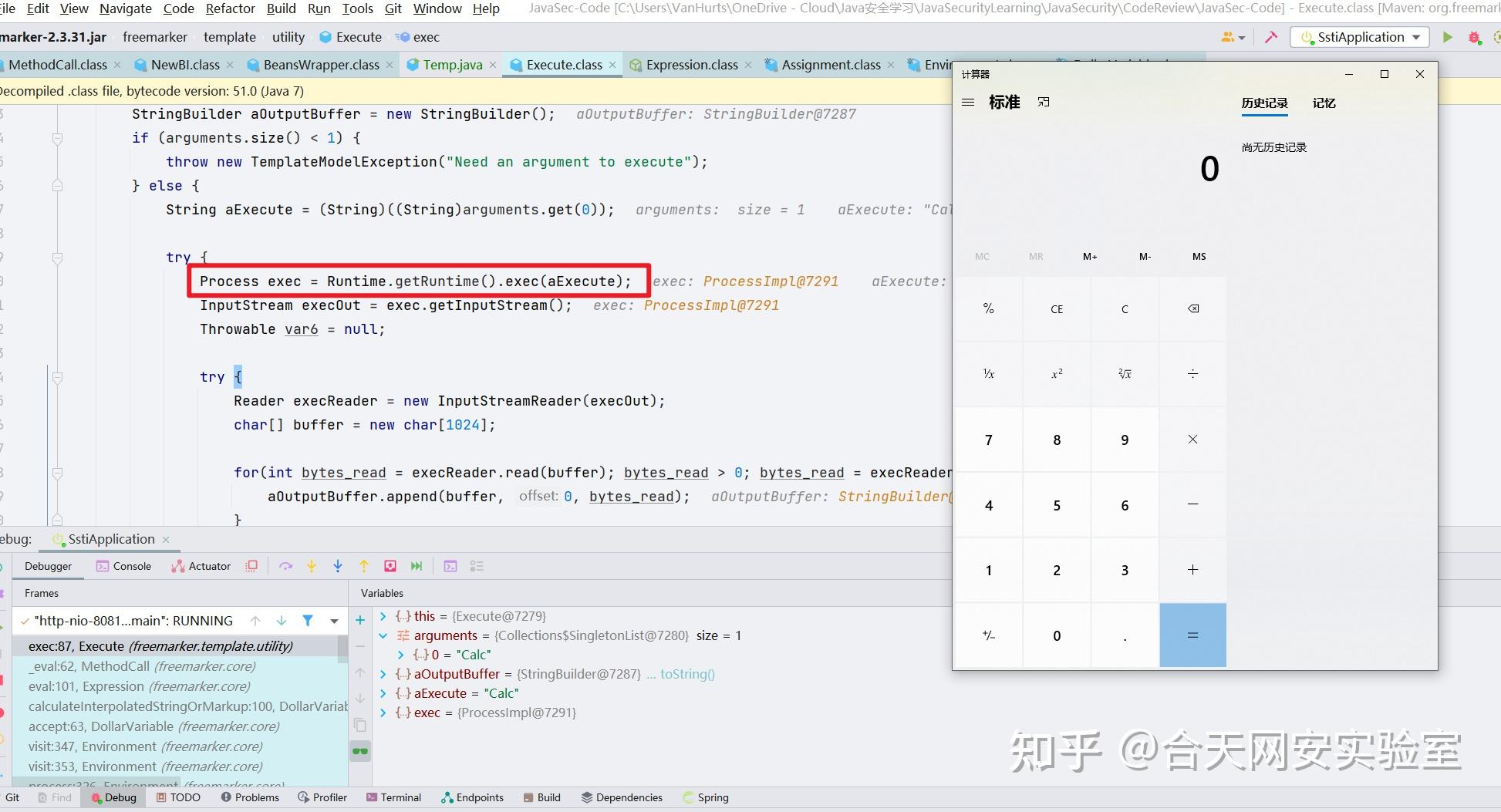Click the Step Out debugger icon
The image size is (1501, 812).
(x=363, y=565)
